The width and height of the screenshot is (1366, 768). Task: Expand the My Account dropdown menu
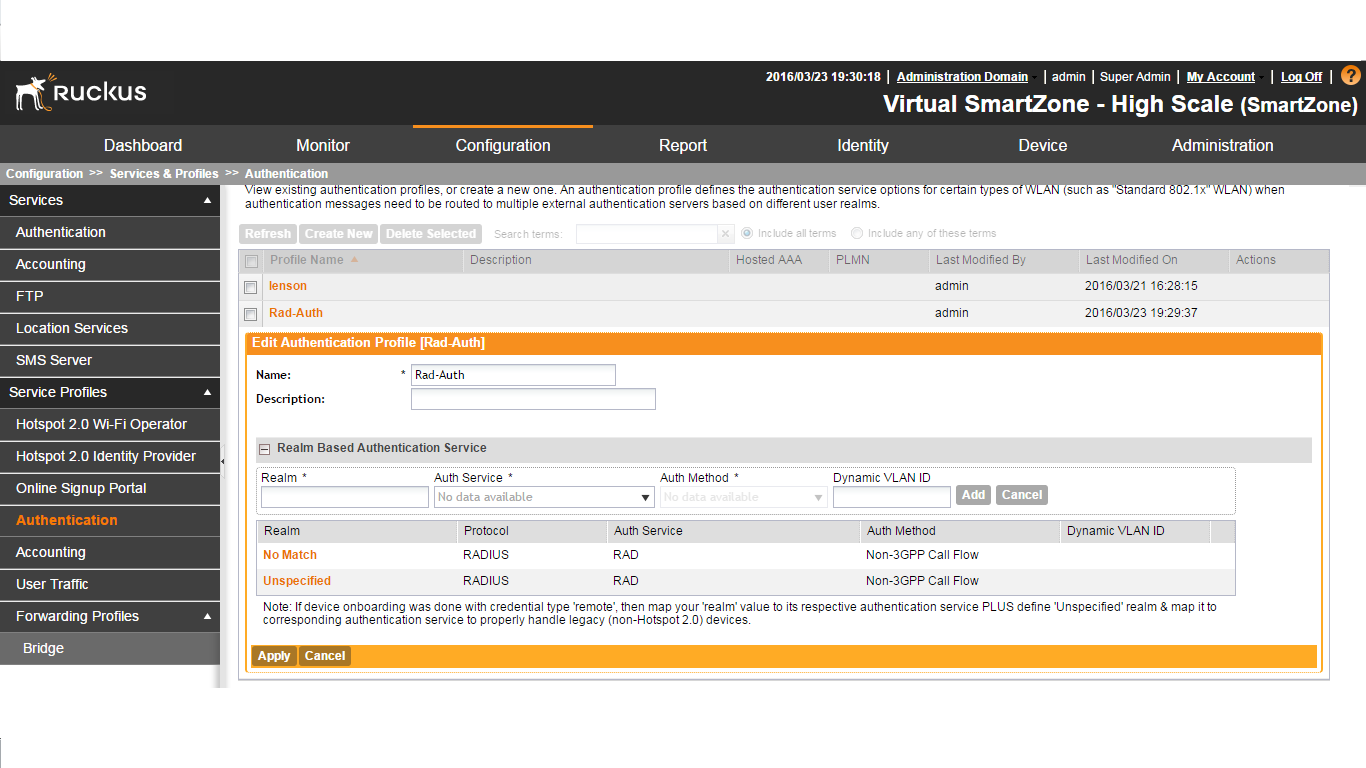(1262, 77)
